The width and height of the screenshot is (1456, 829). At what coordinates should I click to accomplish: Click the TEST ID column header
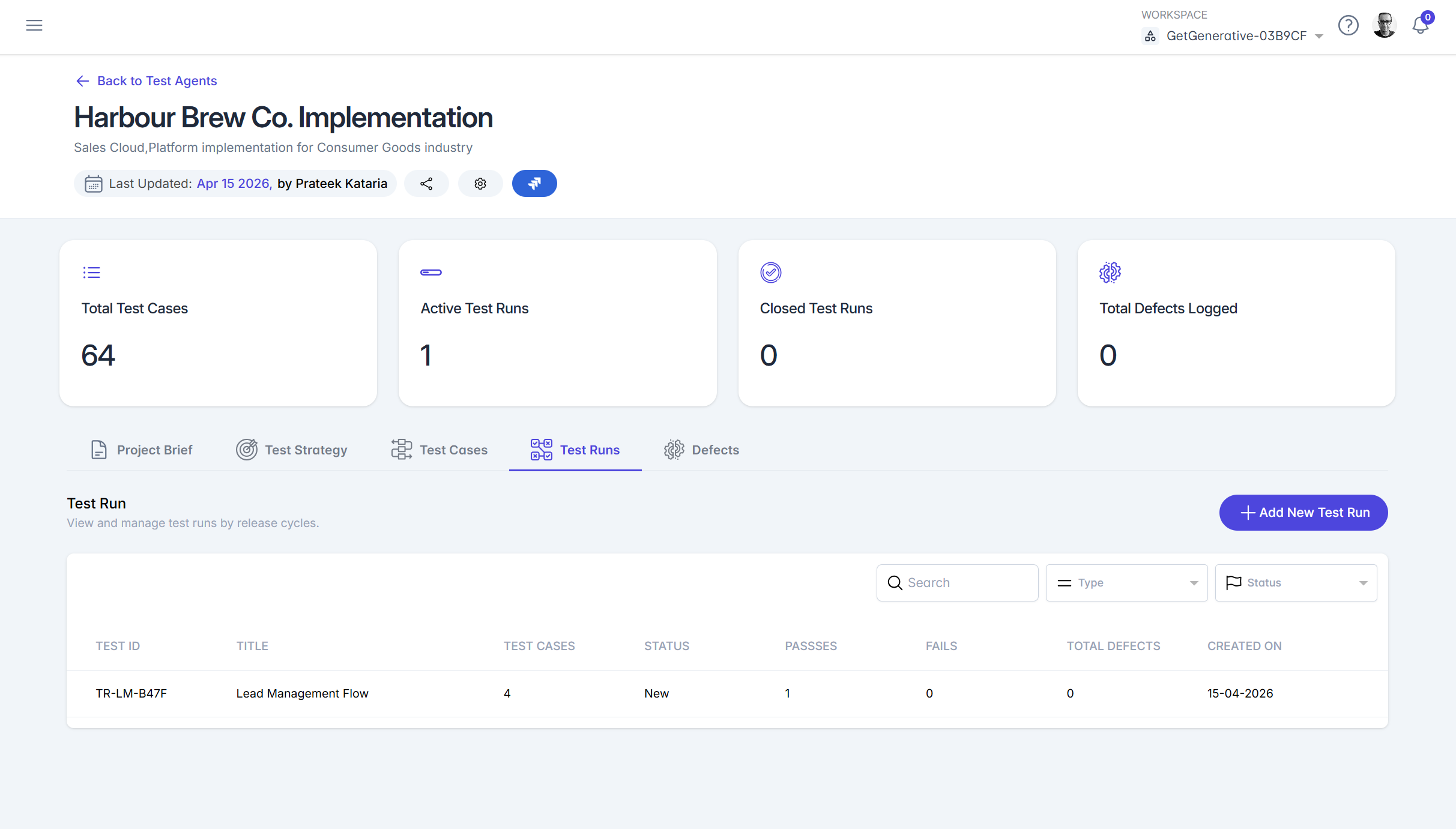coord(118,646)
